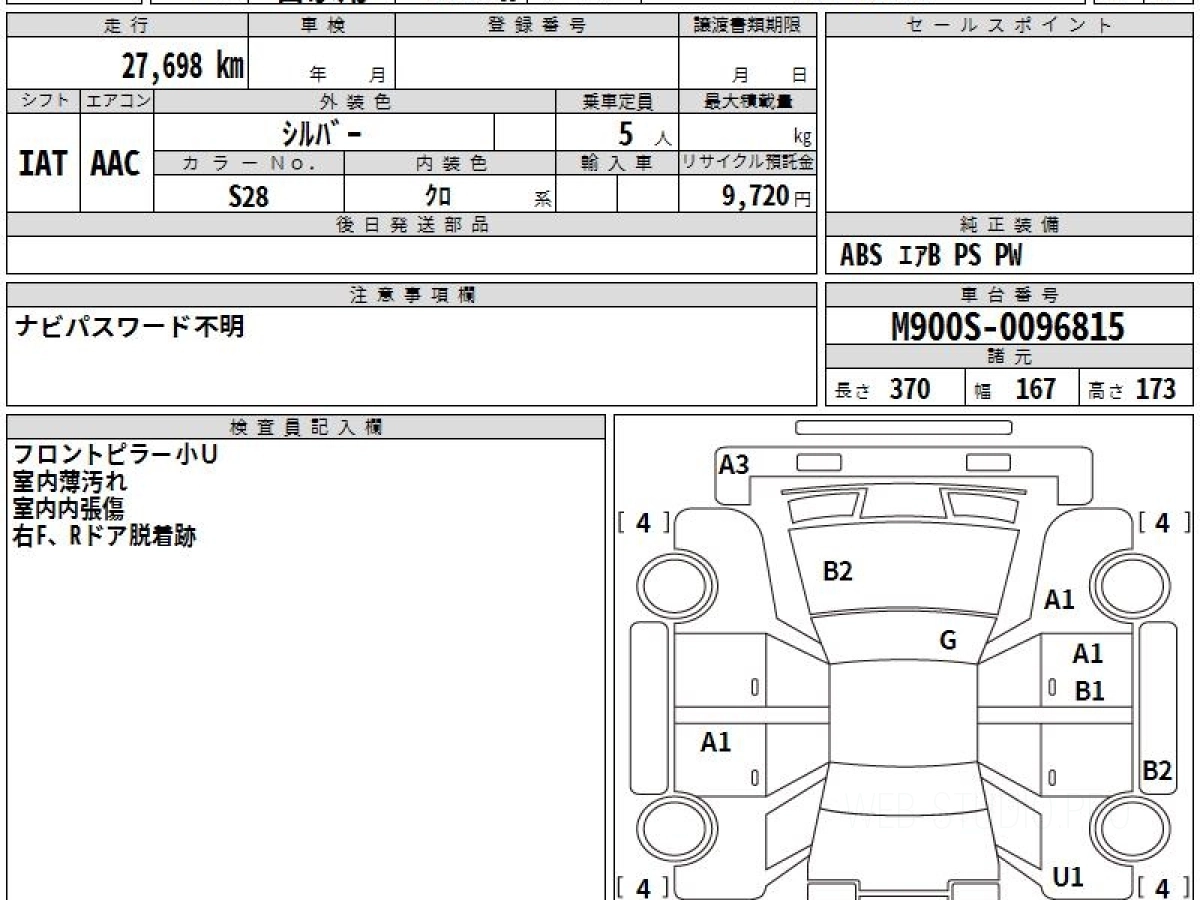Viewport: 1200px width, 900px height.
Task: Select the AAC air conditioner cell
Action: click(x=116, y=163)
